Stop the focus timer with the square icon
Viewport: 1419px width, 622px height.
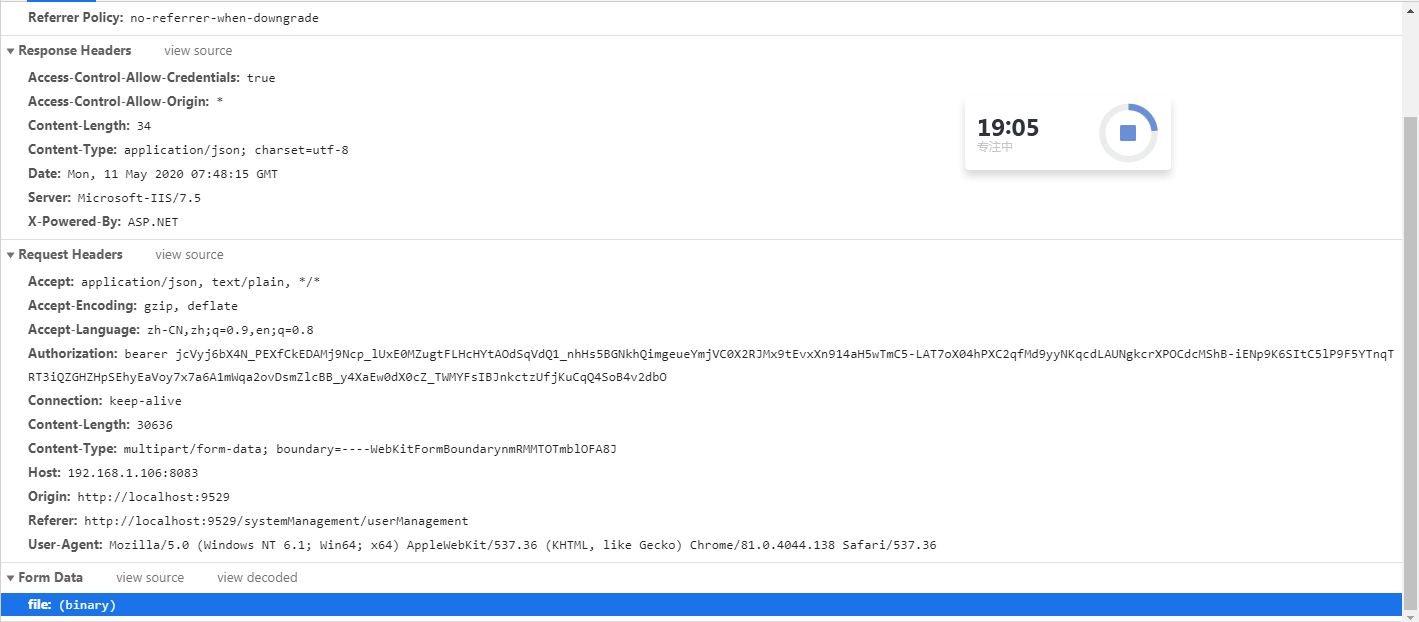pos(1128,133)
